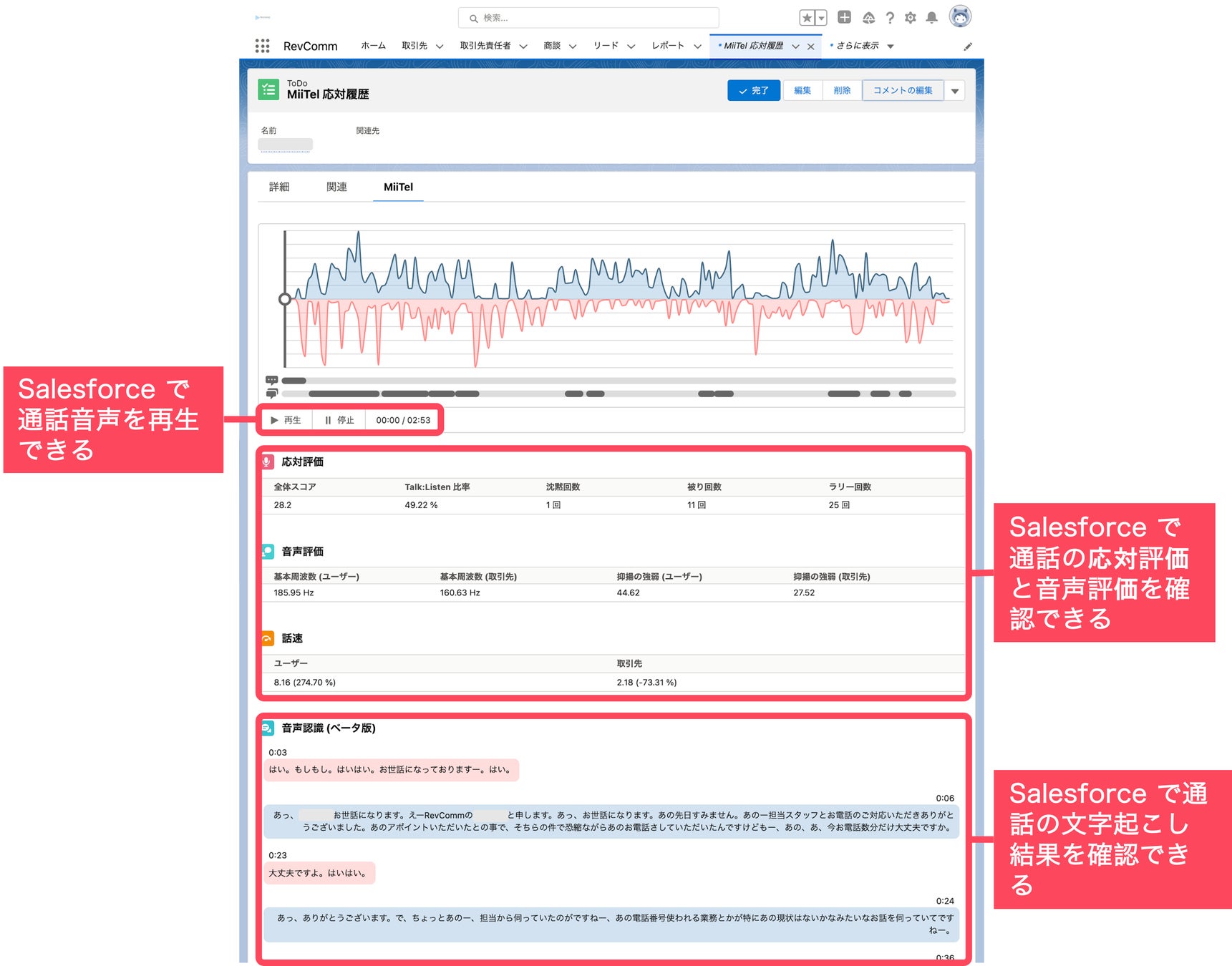Click the teal icon beside 音声評価
The image size is (1232, 966).
267,551
